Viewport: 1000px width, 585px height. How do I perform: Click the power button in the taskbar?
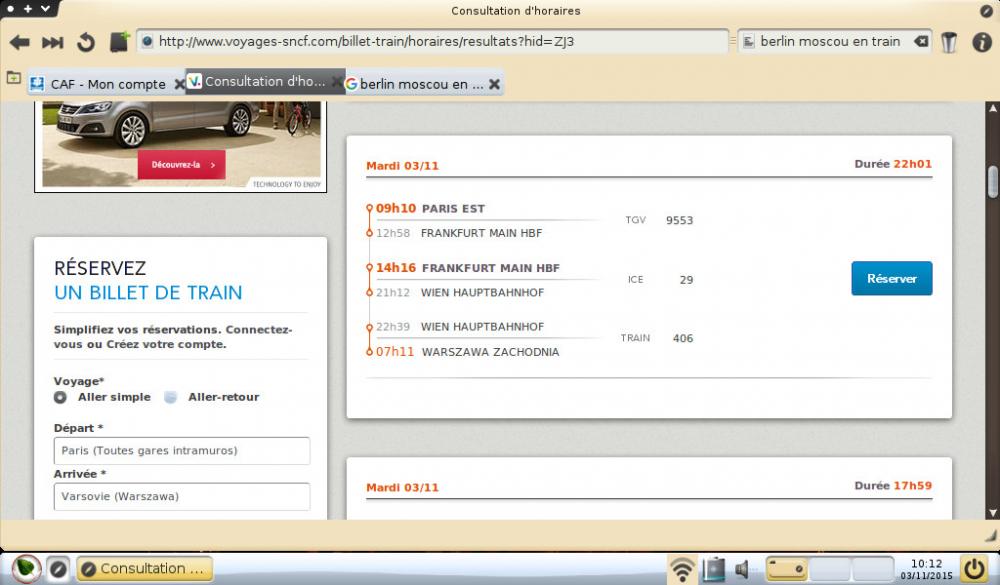coord(974,568)
